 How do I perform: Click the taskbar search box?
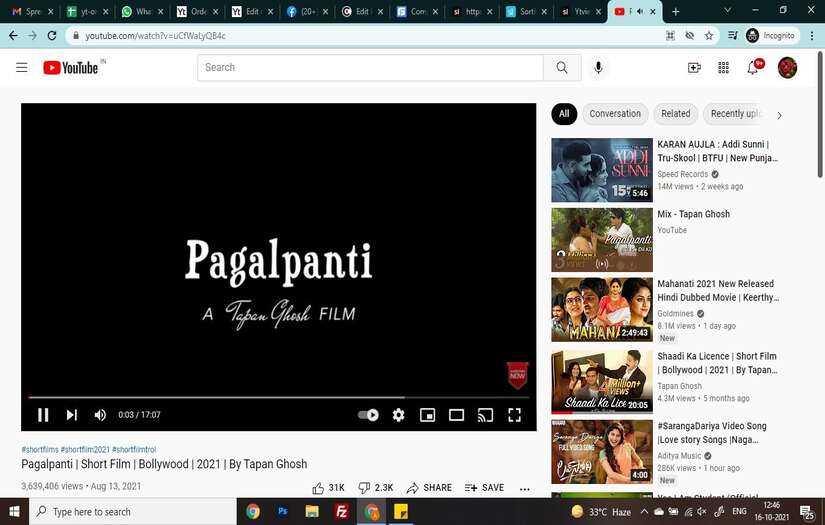133,512
